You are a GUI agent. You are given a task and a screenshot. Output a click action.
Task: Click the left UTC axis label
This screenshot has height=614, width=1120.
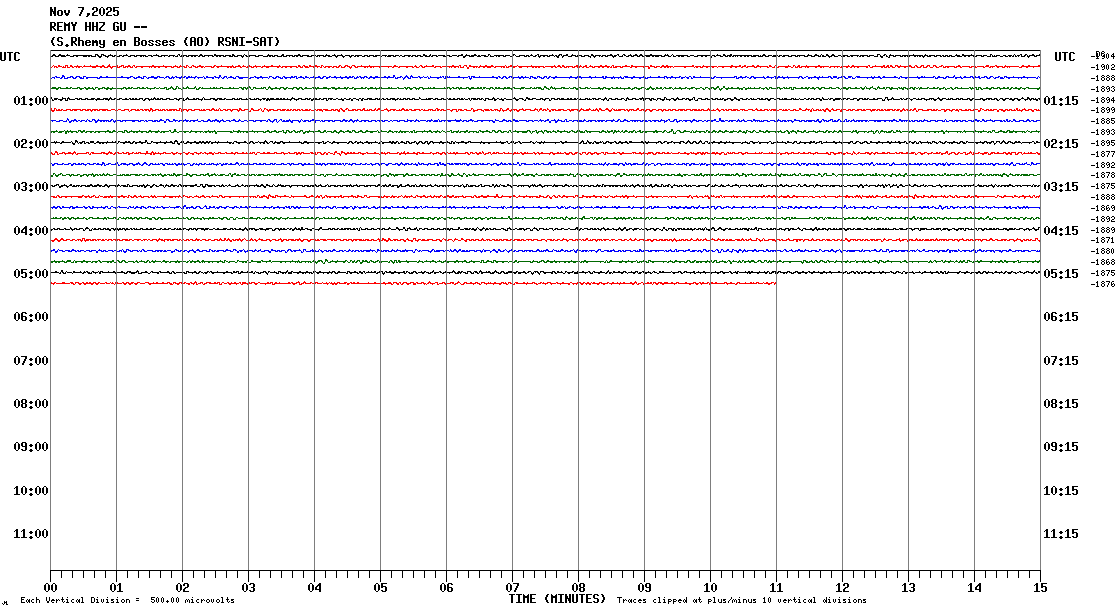coord(10,57)
